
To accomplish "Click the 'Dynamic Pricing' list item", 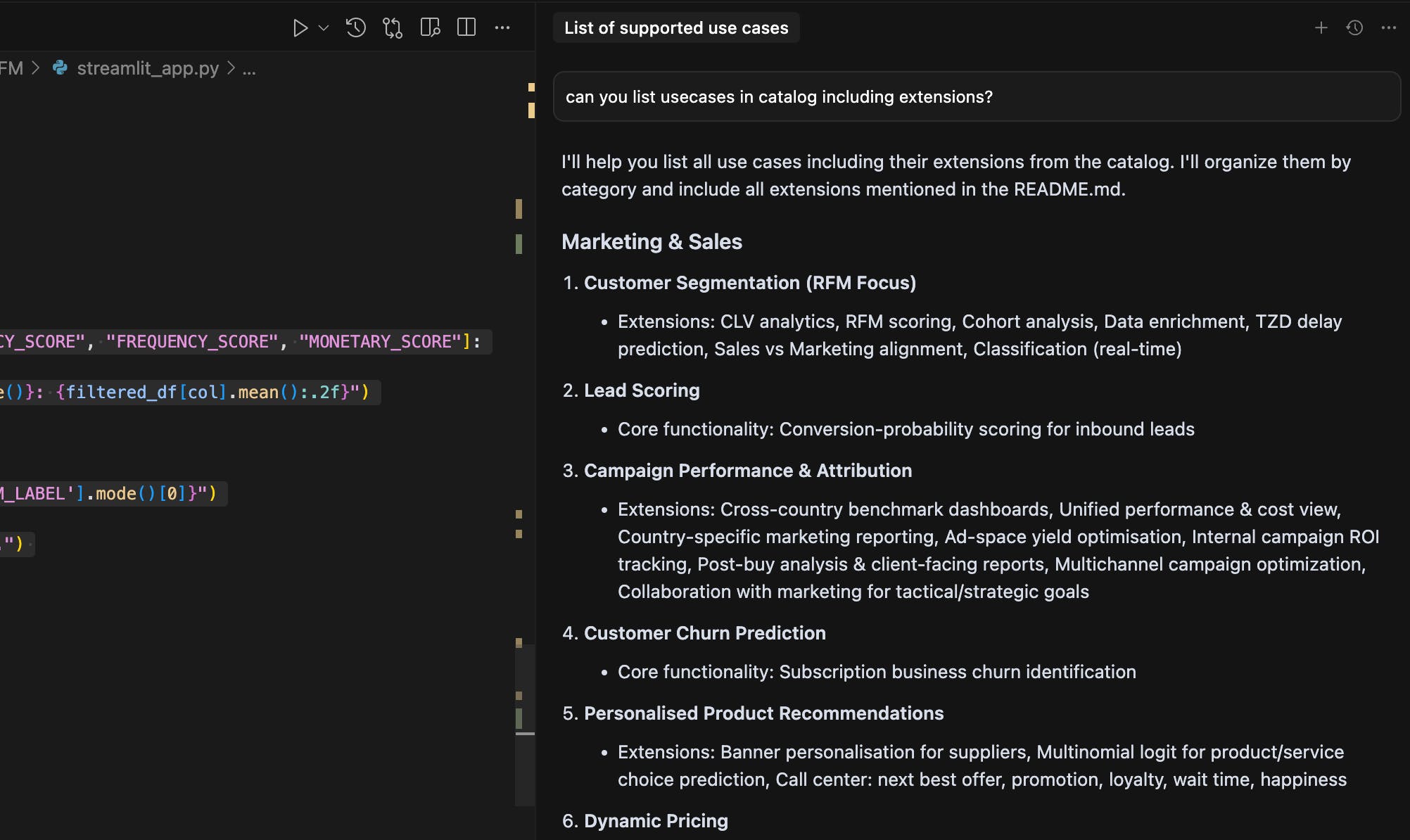I will coord(656,821).
